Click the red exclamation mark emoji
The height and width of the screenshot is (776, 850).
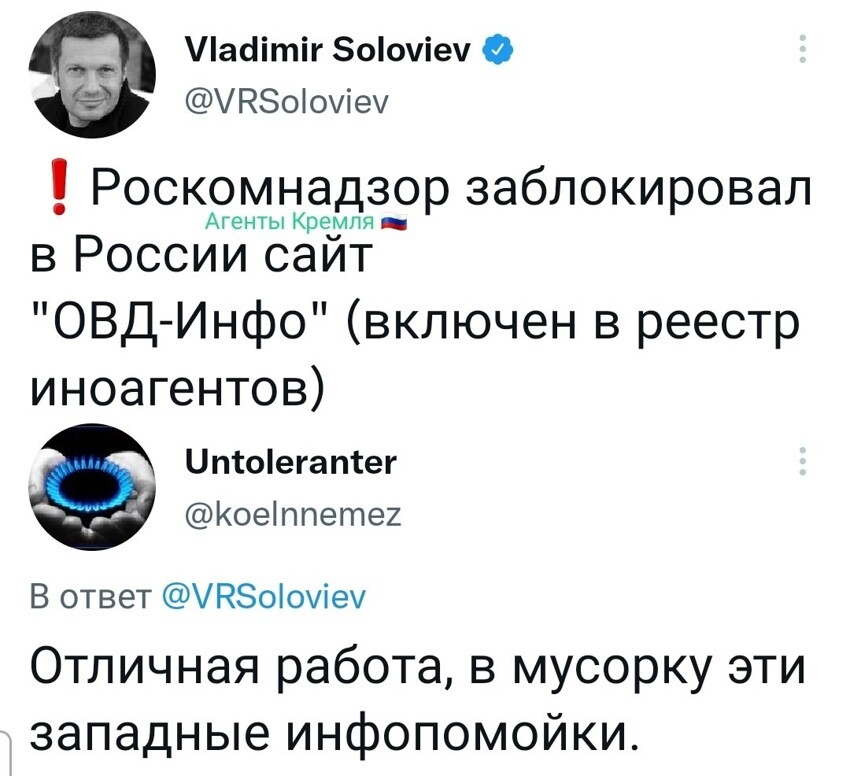59,187
